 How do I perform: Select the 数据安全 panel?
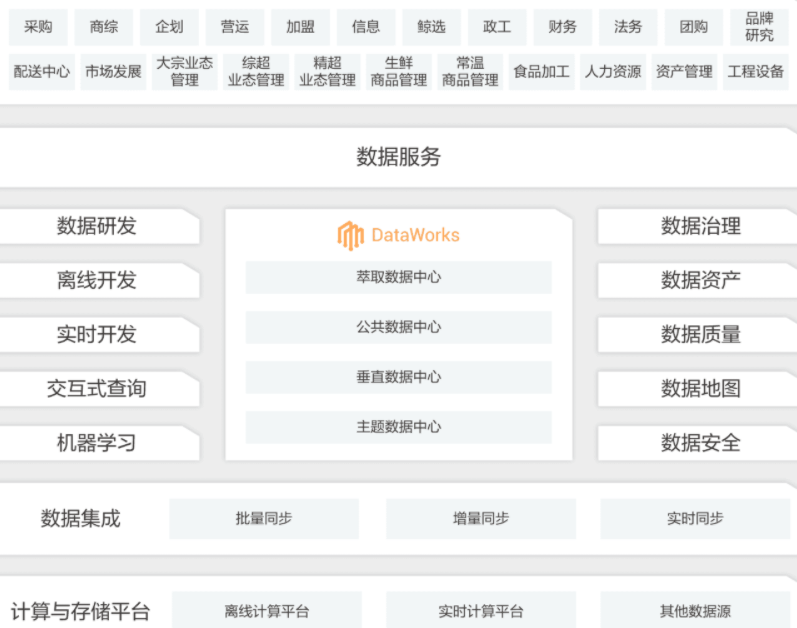click(697, 444)
